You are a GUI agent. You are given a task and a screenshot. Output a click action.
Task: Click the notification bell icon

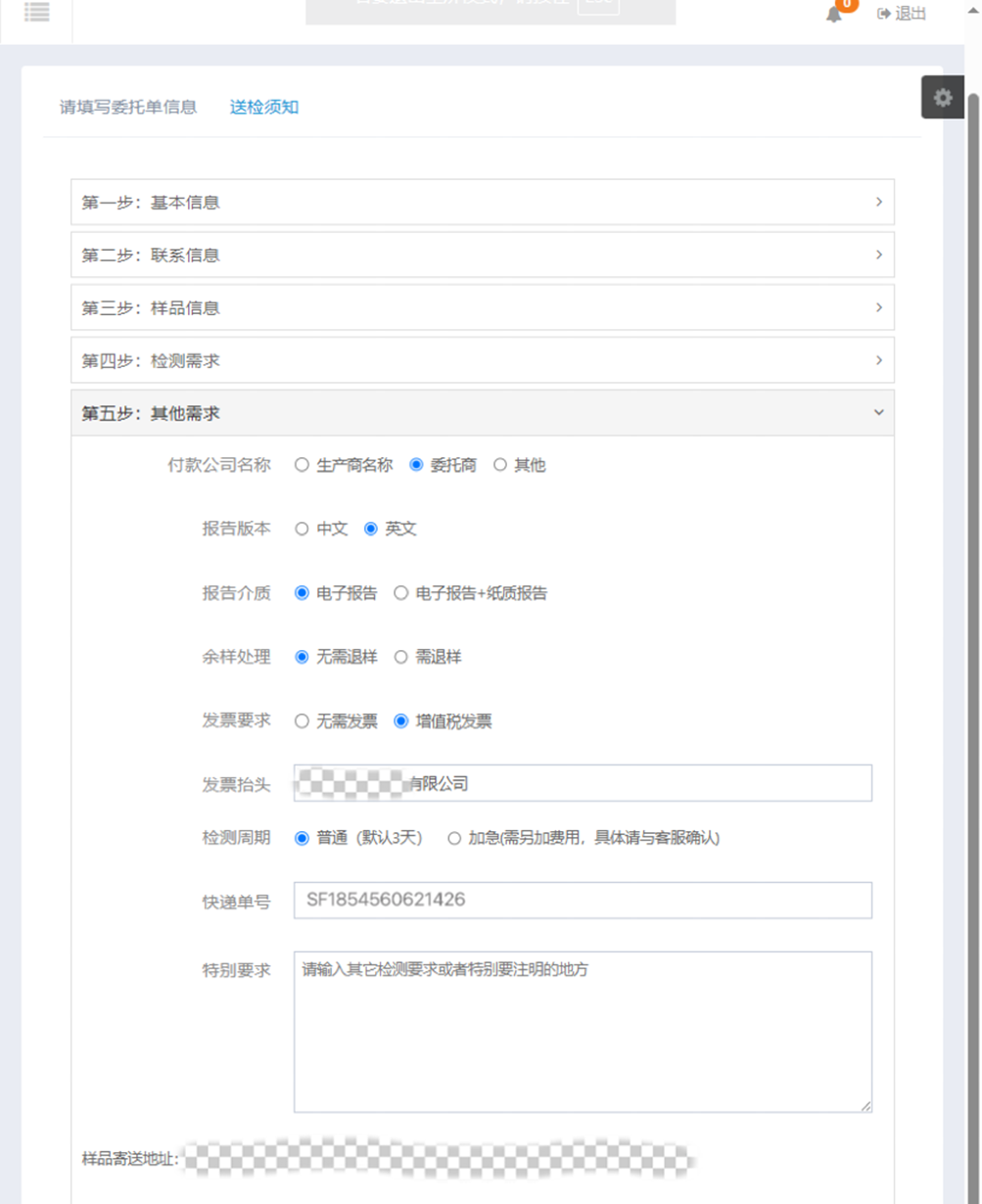pyautogui.click(x=831, y=14)
